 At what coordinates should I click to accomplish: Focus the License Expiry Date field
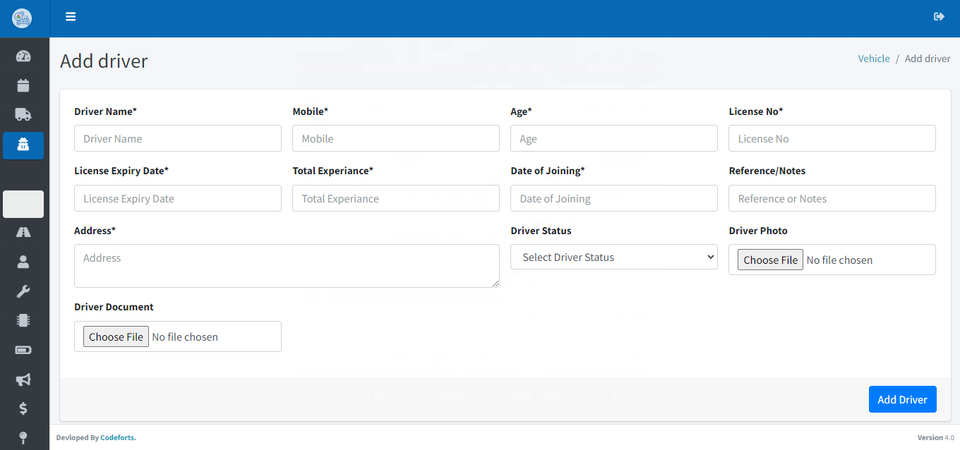[178, 199]
